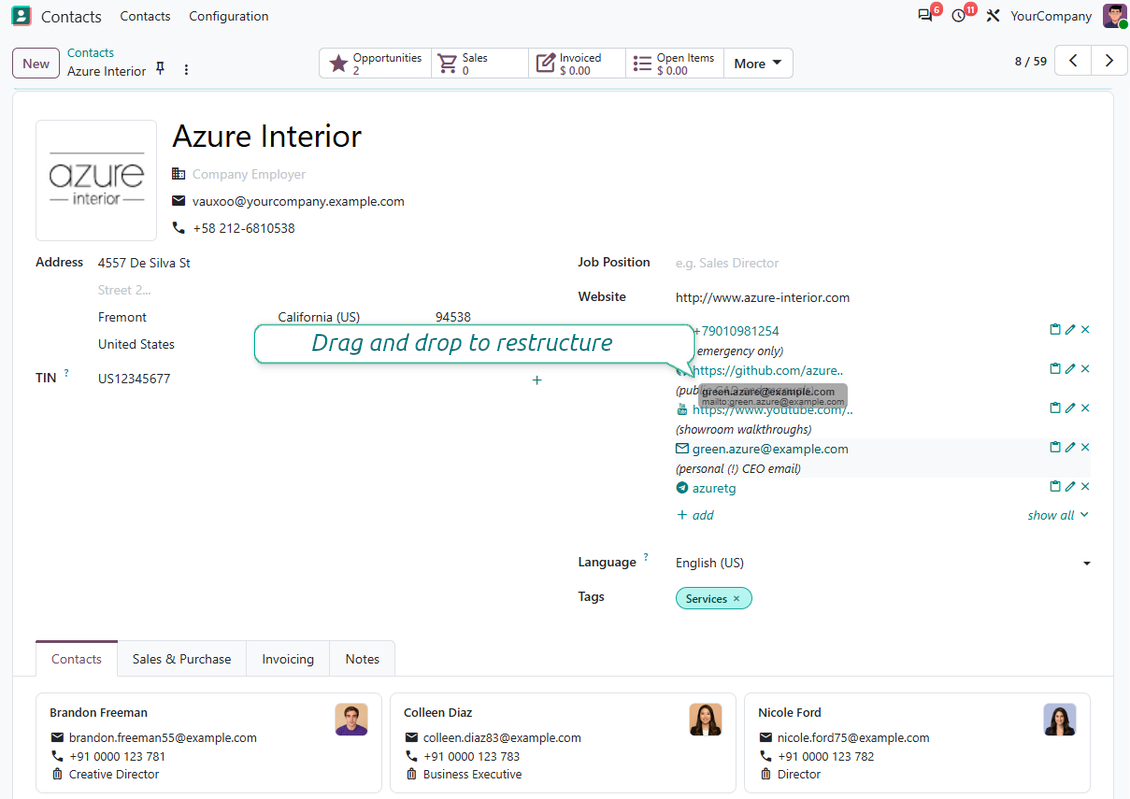This screenshot has width=1130, height=799.
Task: Open the Contacts app home icon
Action: point(22,16)
